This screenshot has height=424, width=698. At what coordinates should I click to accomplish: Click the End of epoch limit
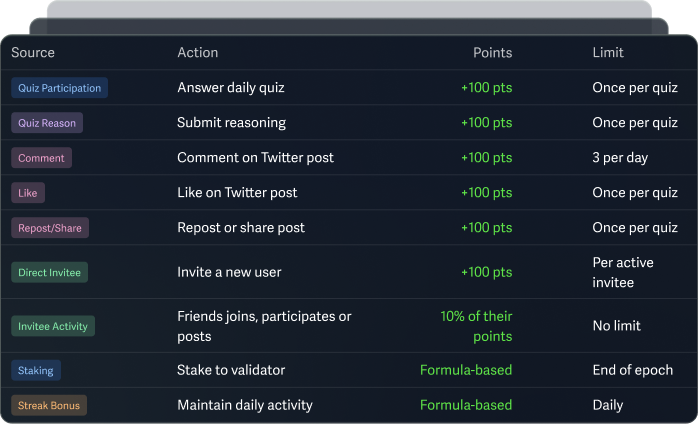click(x=632, y=371)
